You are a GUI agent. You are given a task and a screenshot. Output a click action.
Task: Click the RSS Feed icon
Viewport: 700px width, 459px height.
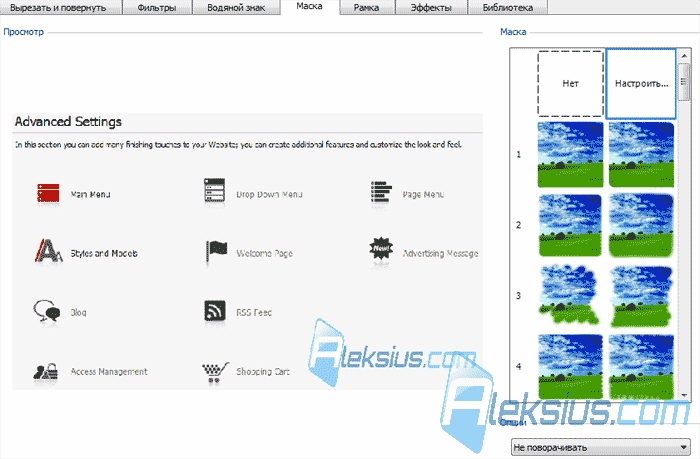click(215, 310)
